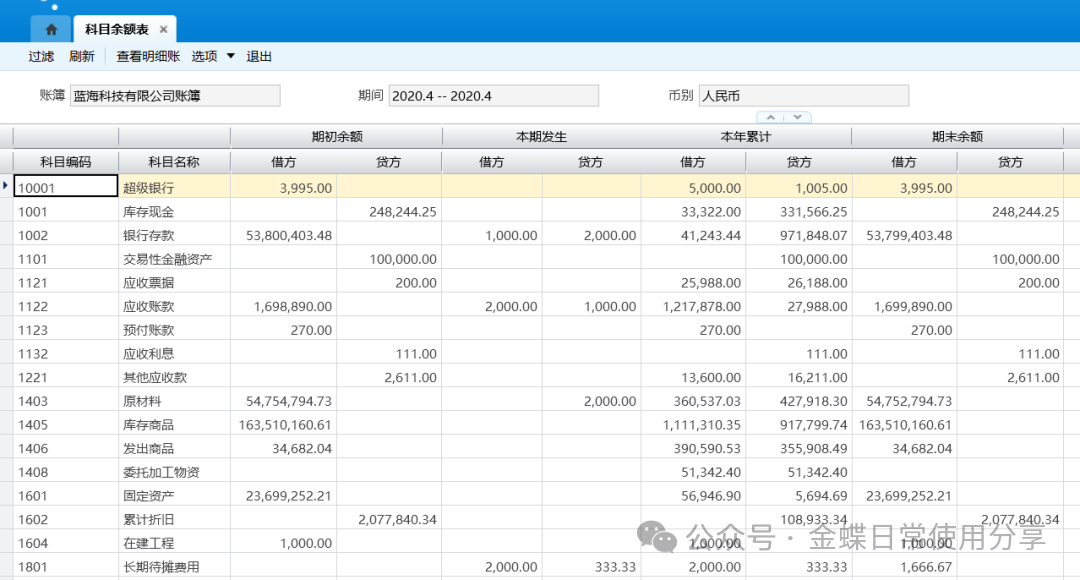Click the 期间 field 2020.4 -- 2020.4
The width and height of the screenshot is (1080, 580).
point(493,96)
